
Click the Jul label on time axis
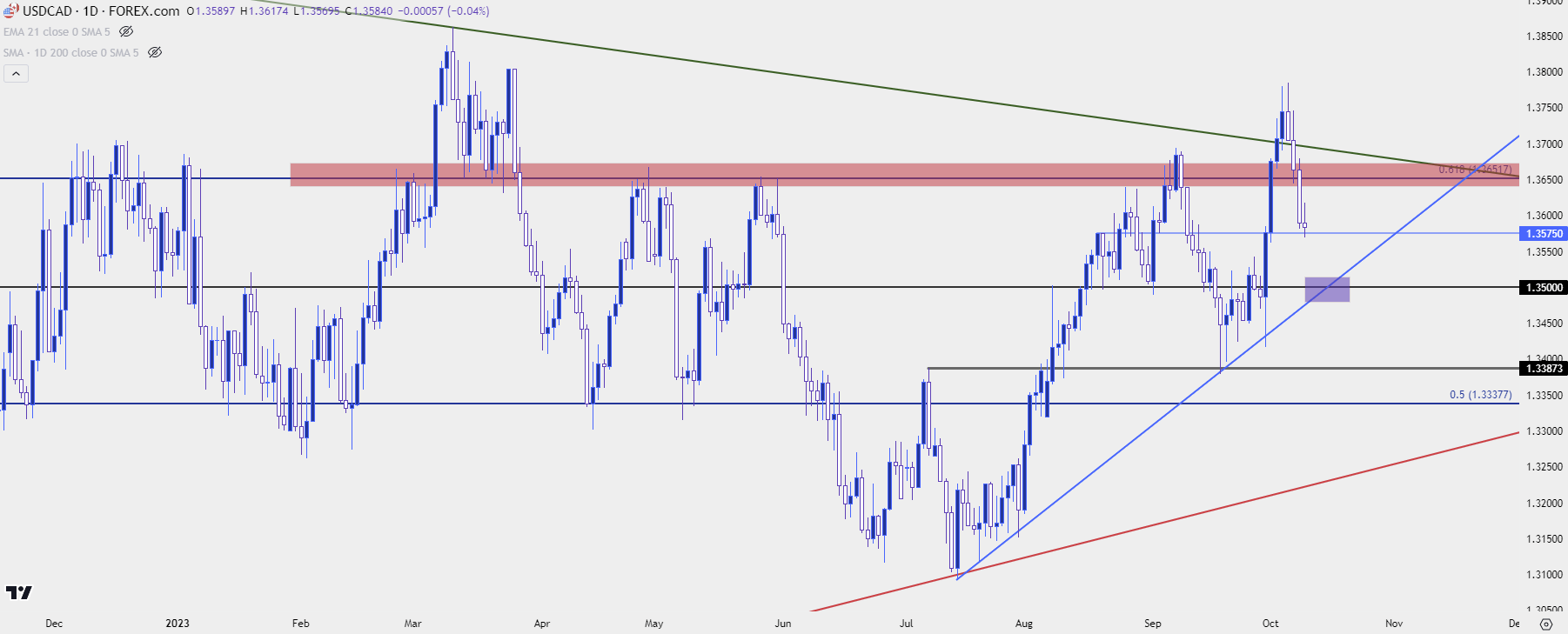(x=906, y=624)
